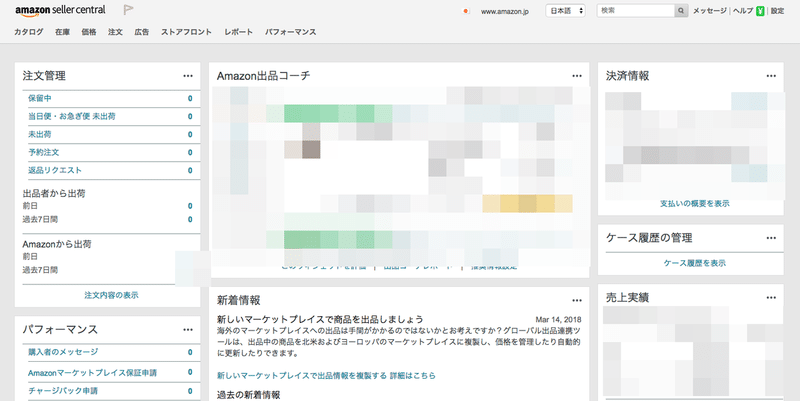Image resolution: width=800 pixels, height=401 pixels.
Task: Open the パフォーマンス widget options menu
Action: point(188,330)
